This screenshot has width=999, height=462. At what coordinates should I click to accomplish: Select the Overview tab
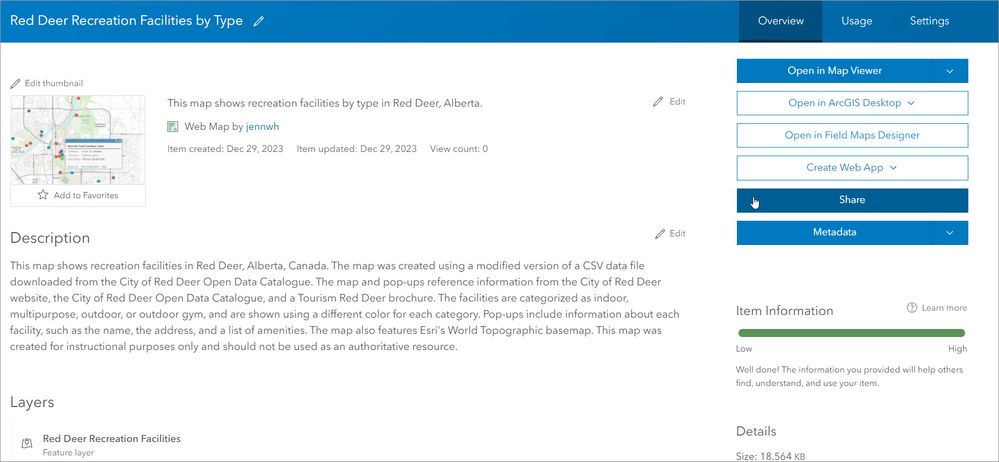[x=781, y=21]
